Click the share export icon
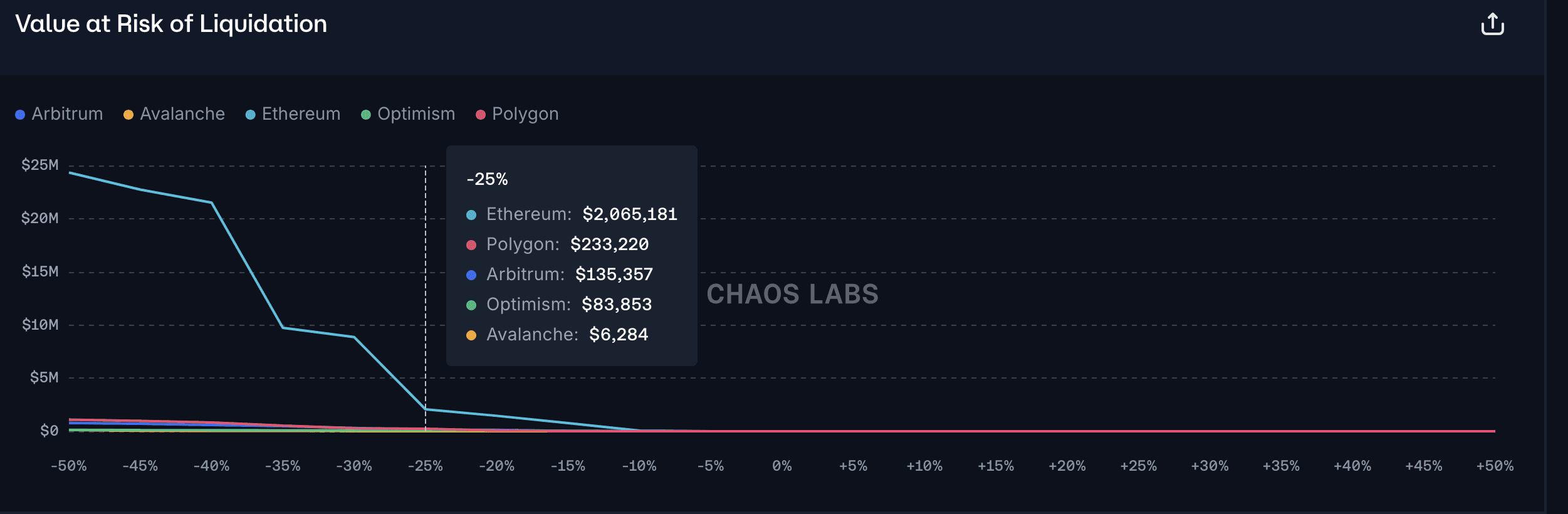The image size is (1568, 514). coord(1492,24)
